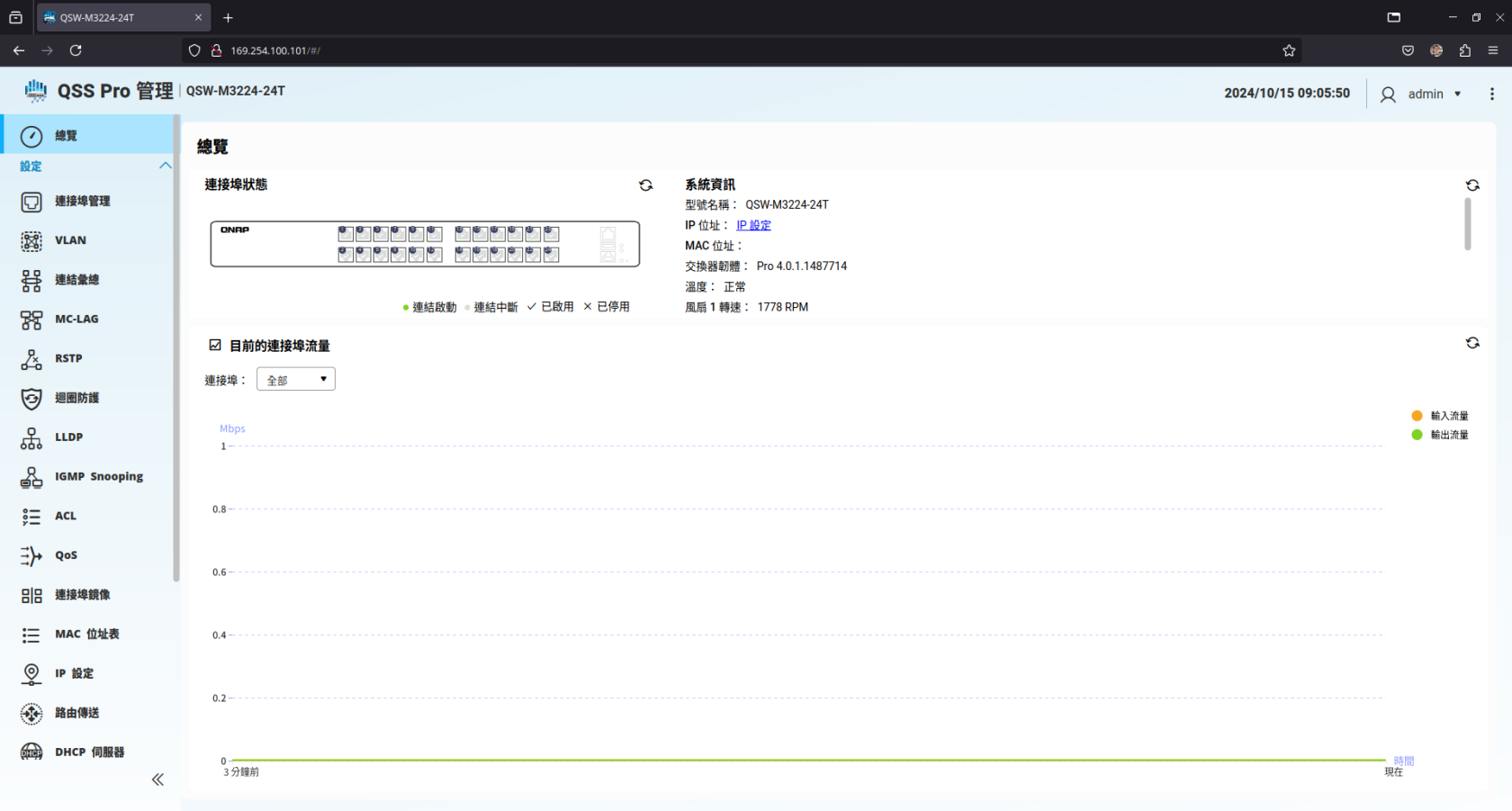Click the QoS arrows icon
The image size is (1512, 811).
tap(31, 556)
